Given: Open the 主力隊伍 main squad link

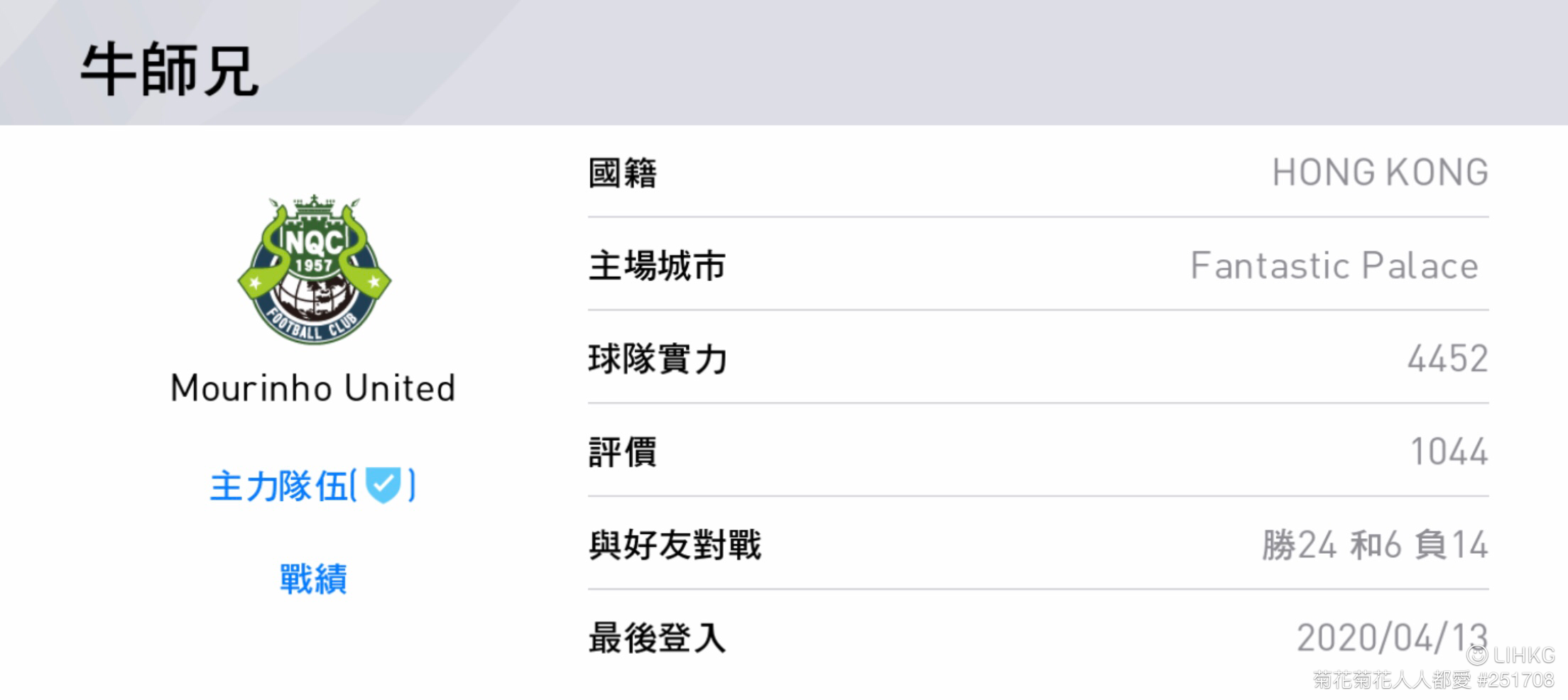Looking at the screenshot, I should pos(312,486).
